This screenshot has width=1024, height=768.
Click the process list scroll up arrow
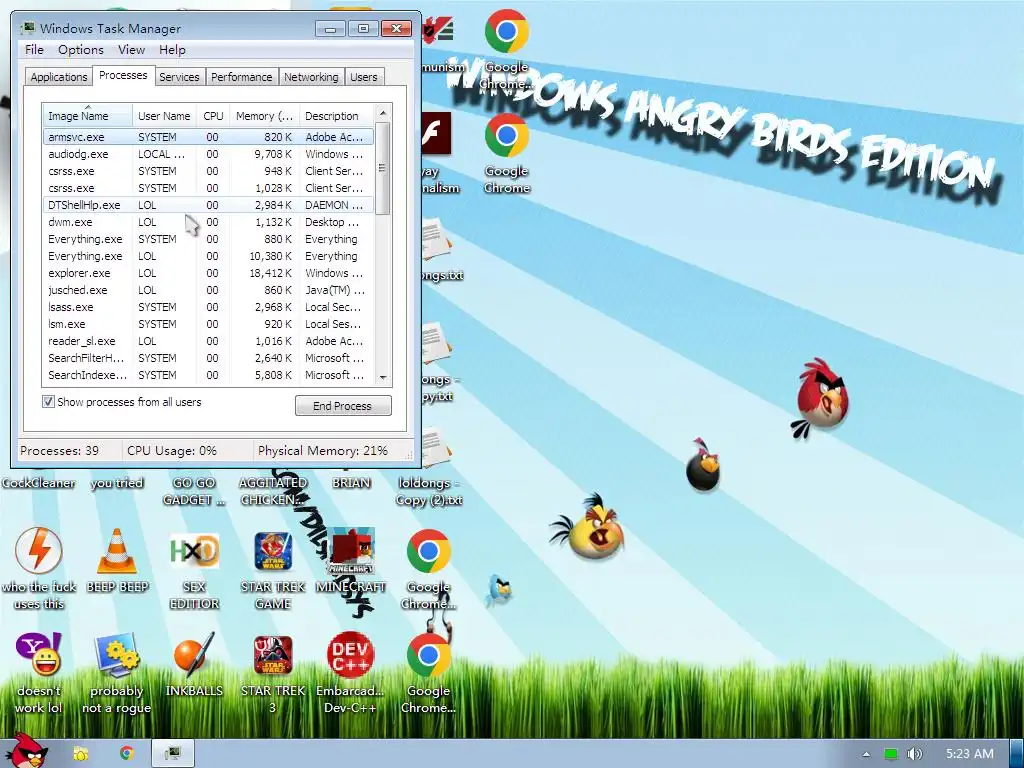[x=383, y=113]
